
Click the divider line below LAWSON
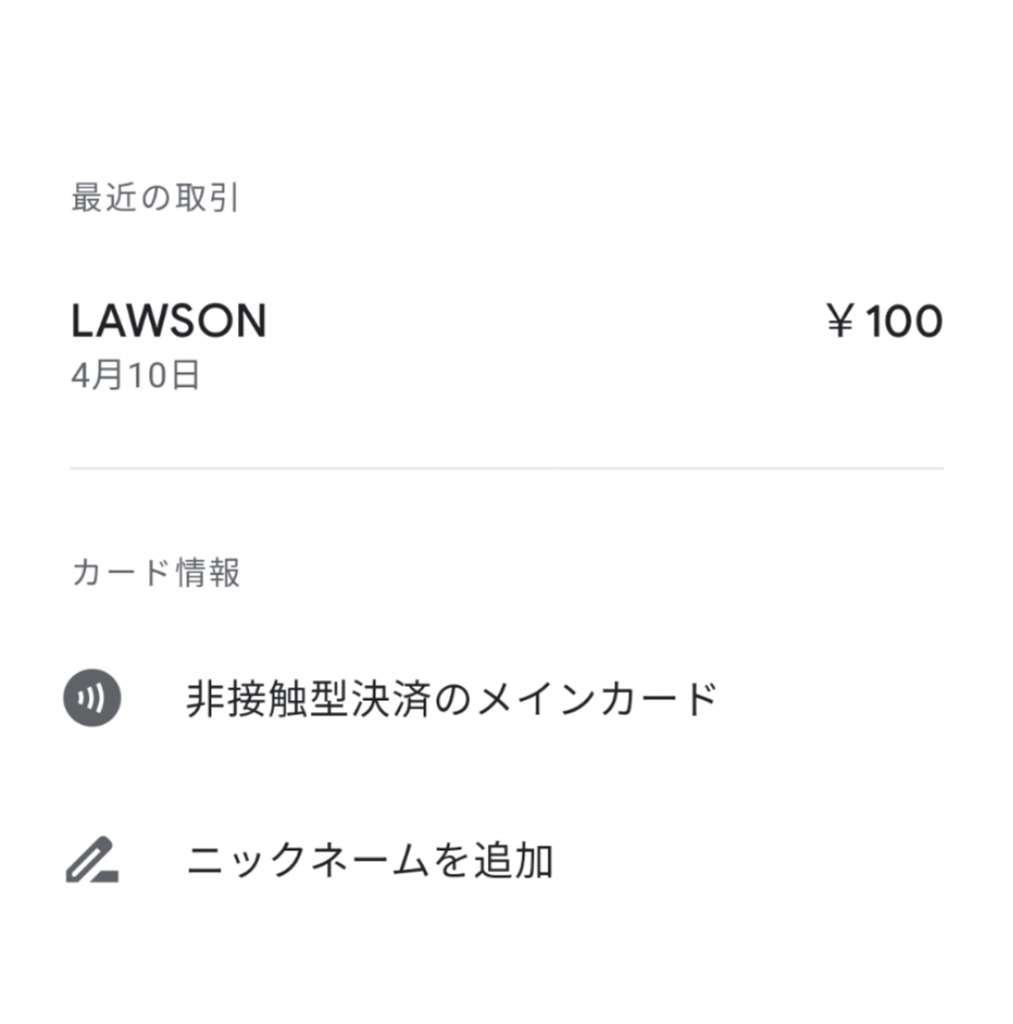506,467
